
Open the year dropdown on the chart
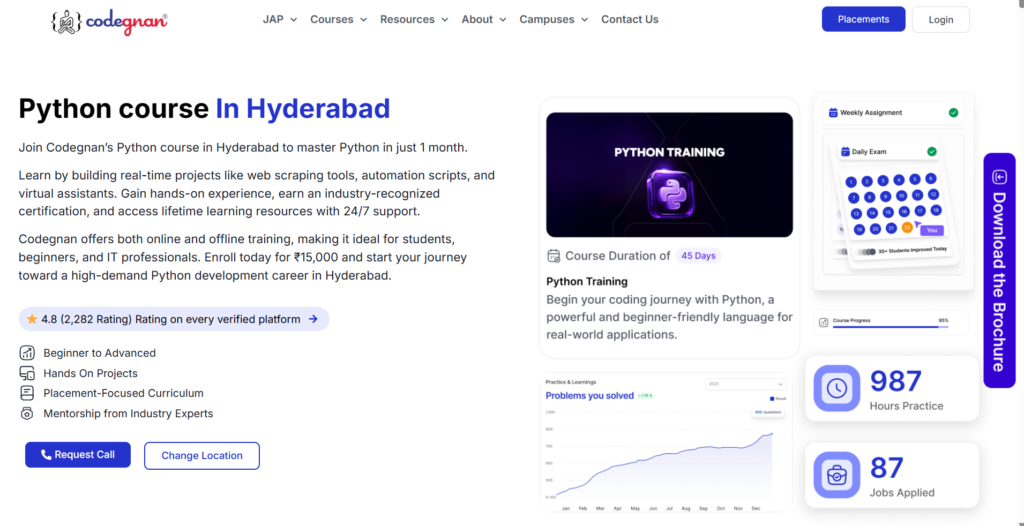coord(746,384)
